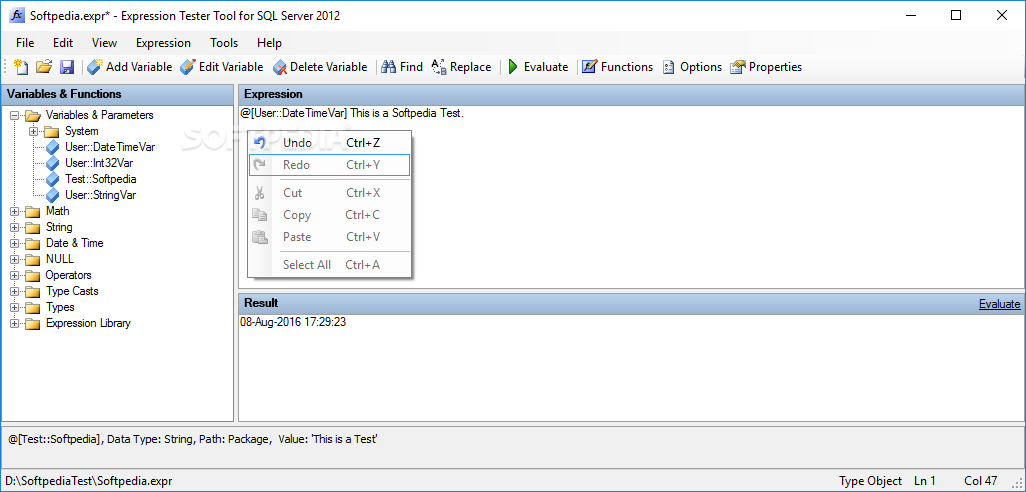Choose Copy in the context menu
Screen dimensions: 1026x492
(329, 215)
